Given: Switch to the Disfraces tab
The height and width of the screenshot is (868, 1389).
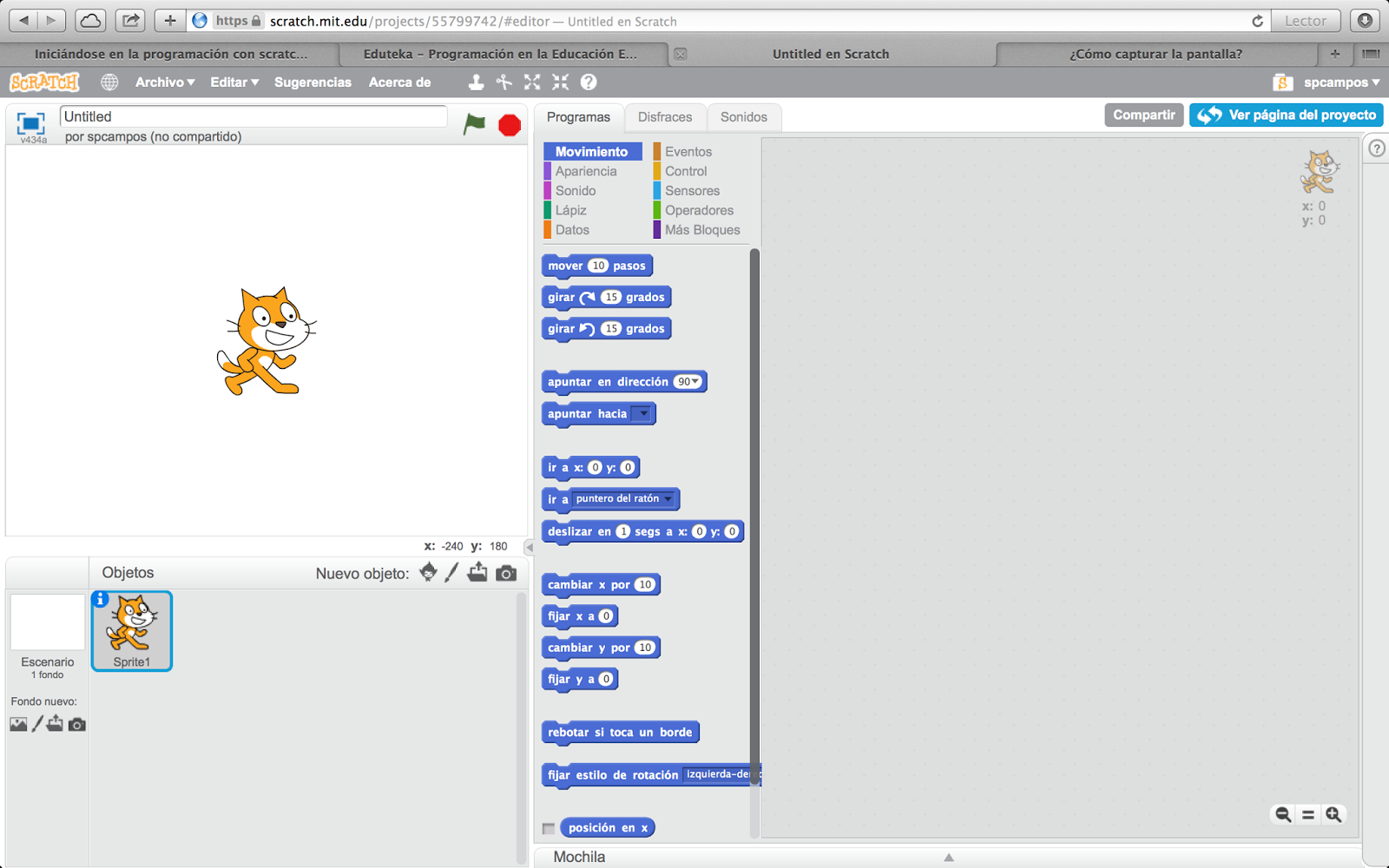Looking at the screenshot, I should (665, 117).
